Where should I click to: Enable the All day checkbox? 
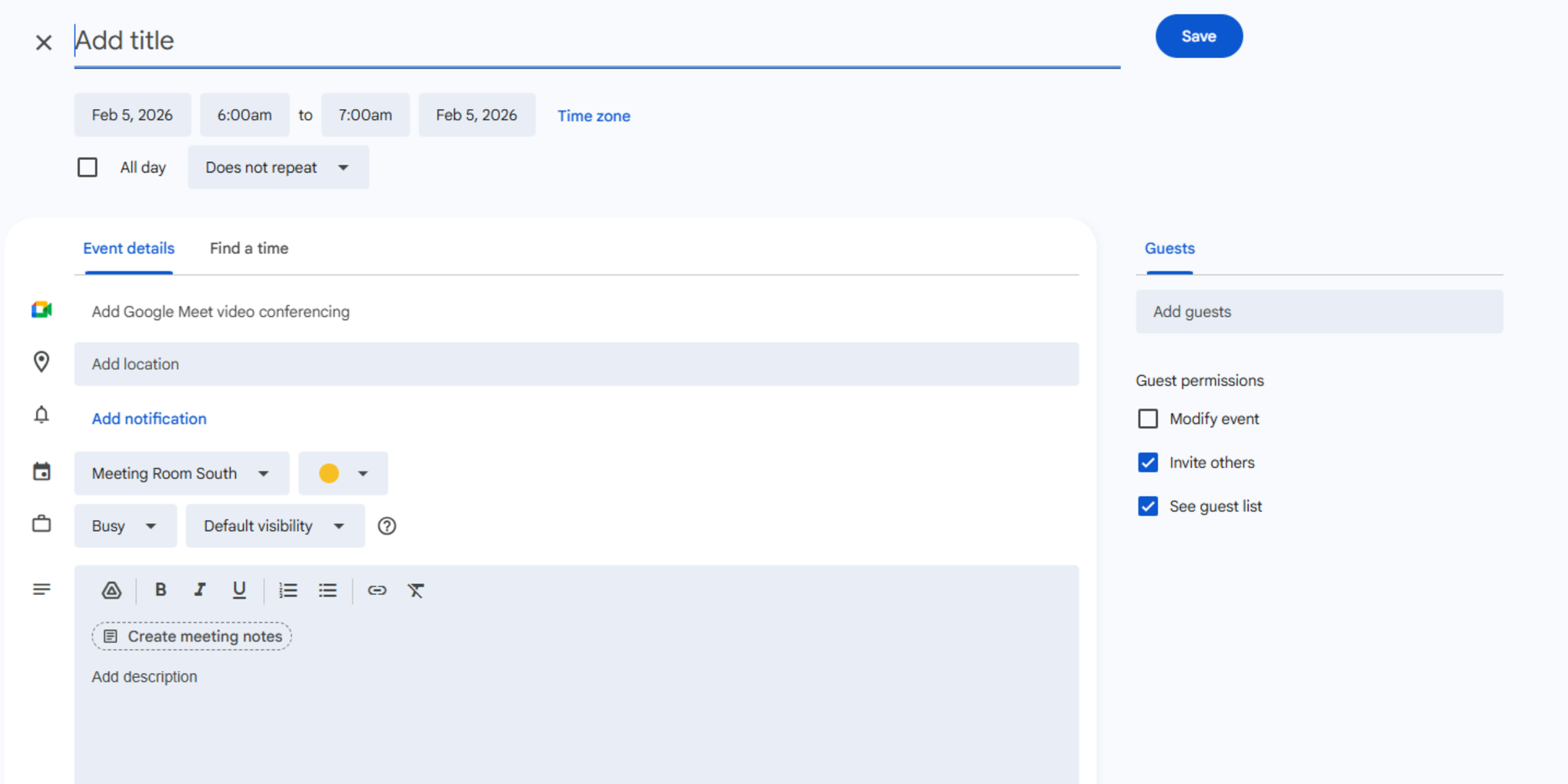(x=88, y=167)
